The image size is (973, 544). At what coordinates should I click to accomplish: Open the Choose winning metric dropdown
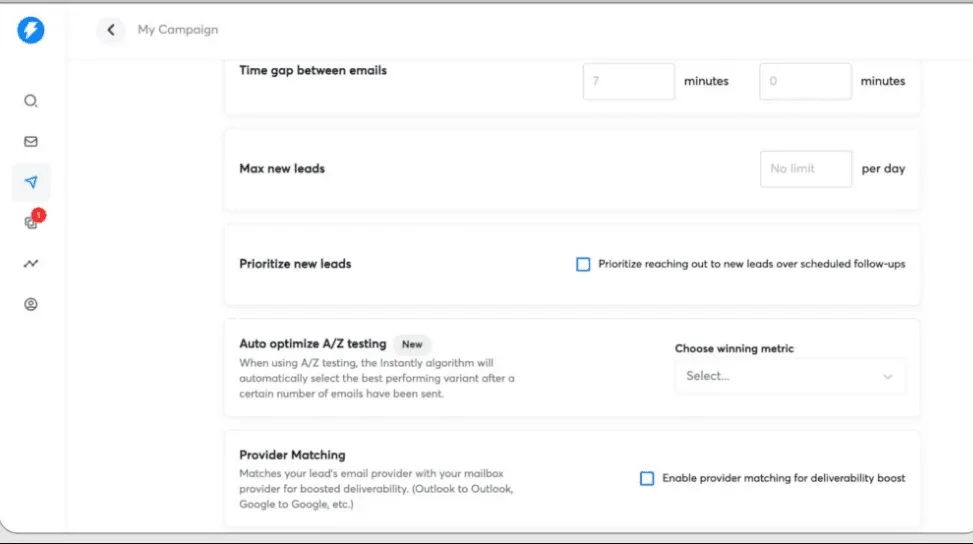(789, 376)
